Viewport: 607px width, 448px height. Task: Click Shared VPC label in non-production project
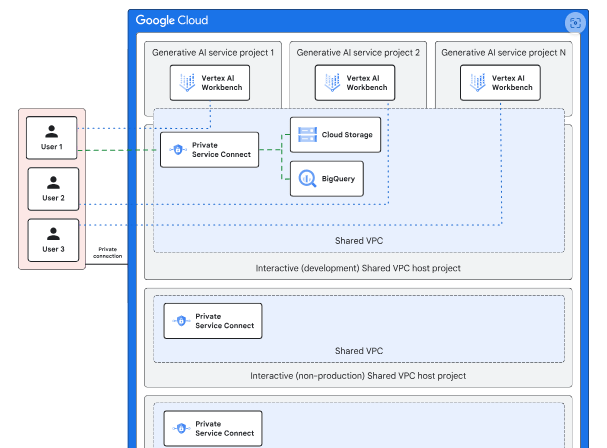tap(358, 351)
